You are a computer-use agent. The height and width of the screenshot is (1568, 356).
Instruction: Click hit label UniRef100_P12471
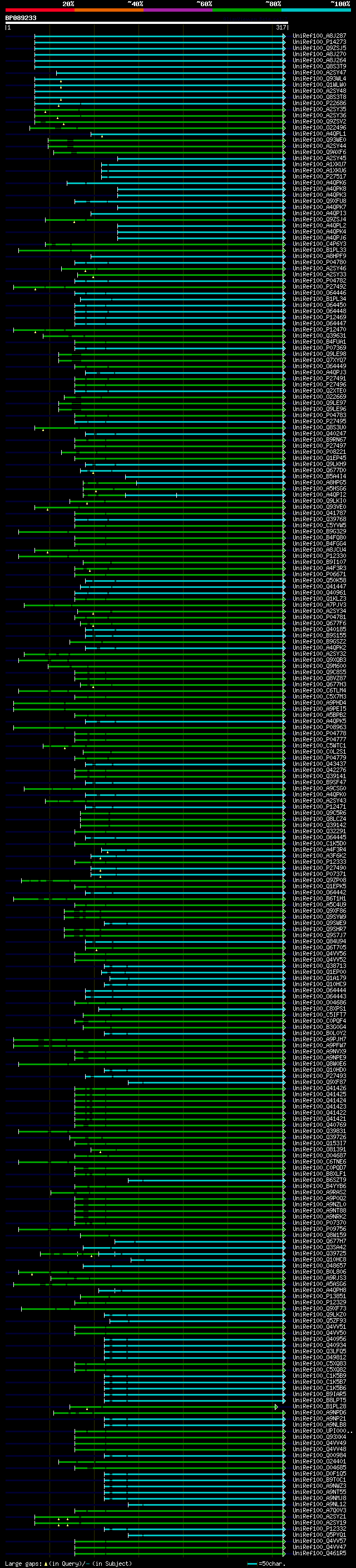click(319, 807)
